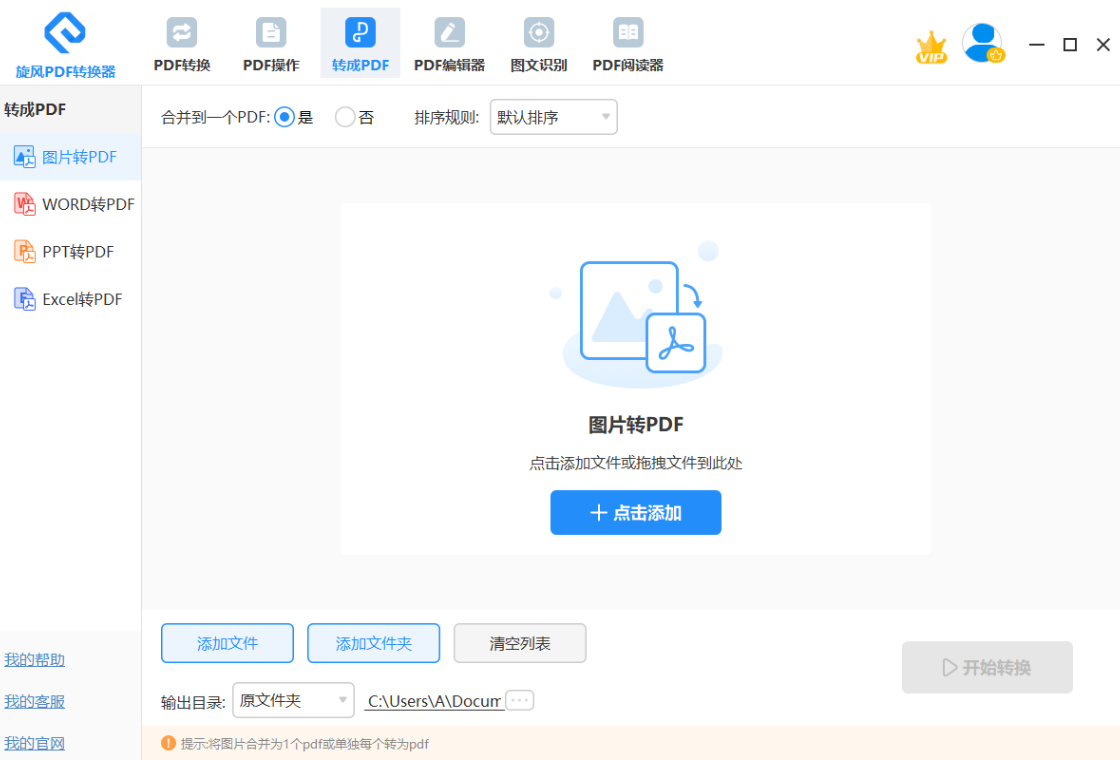Open the PDF操作 tool icon
Image resolution: width=1120 pixels, height=760 pixels.
271,33
